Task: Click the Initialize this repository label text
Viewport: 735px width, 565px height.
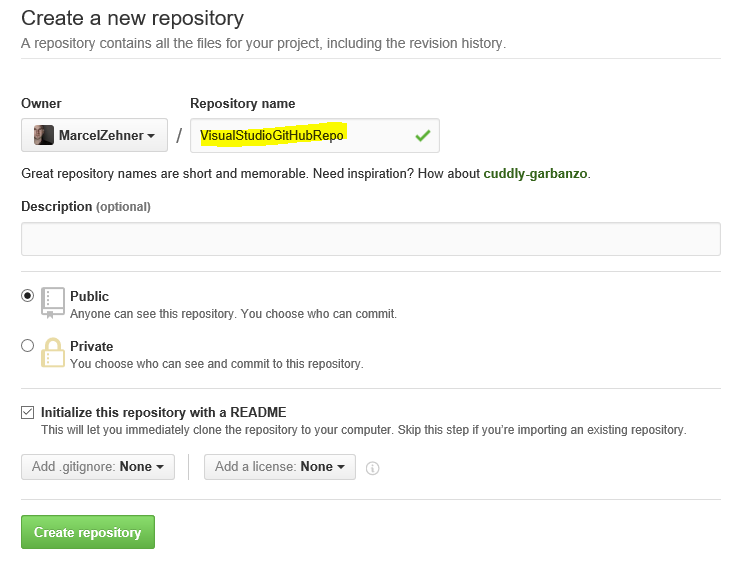Action: pyautogui.click(x=164, y=412)
